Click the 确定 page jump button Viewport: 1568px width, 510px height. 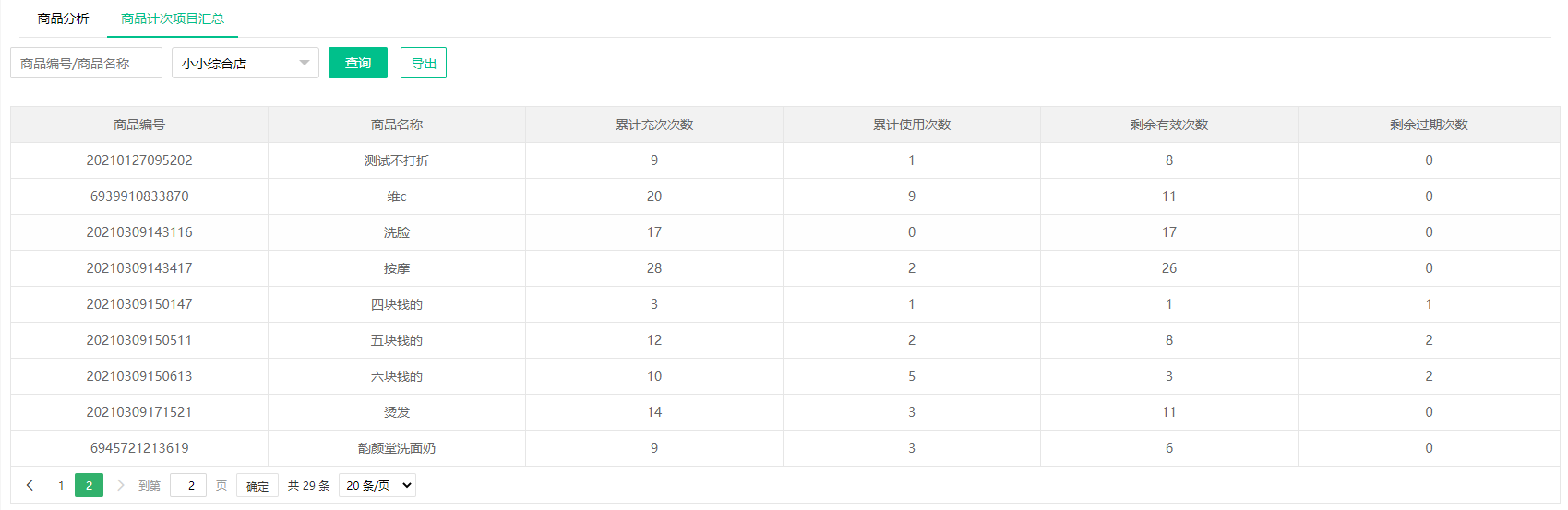(x=257, y=486)
